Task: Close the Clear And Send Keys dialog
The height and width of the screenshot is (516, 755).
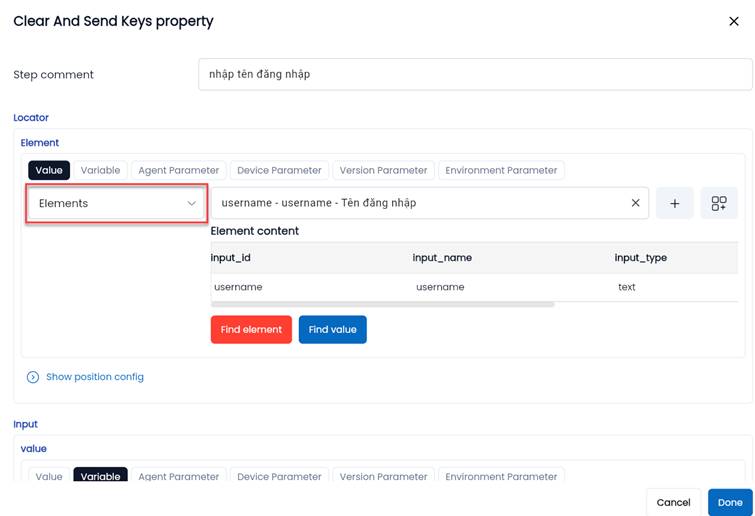Action: pos(734,21)
